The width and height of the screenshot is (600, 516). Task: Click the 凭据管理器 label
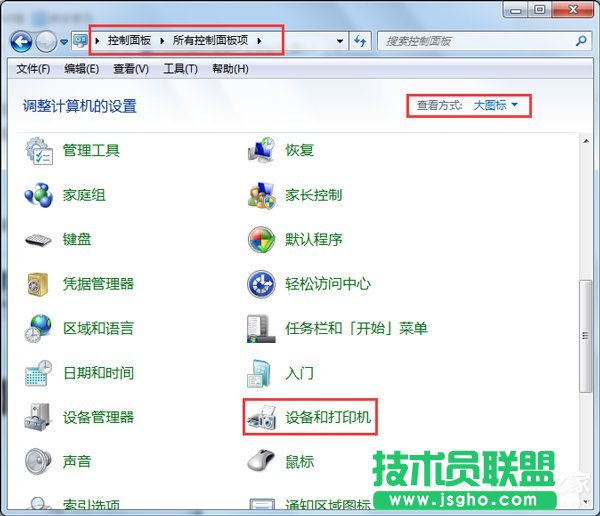coord(98,284)
